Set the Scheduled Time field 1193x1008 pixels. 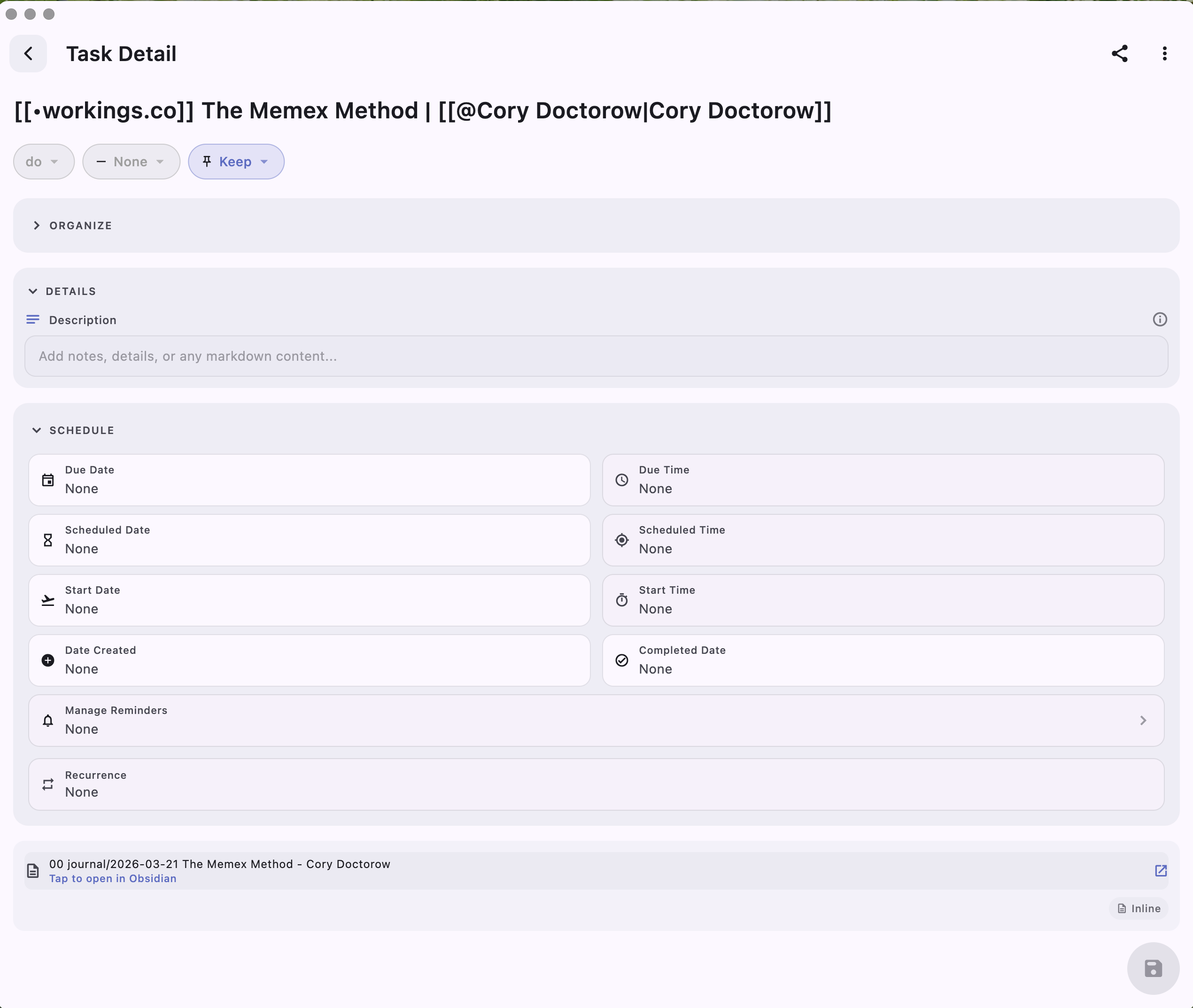[882, 540]
